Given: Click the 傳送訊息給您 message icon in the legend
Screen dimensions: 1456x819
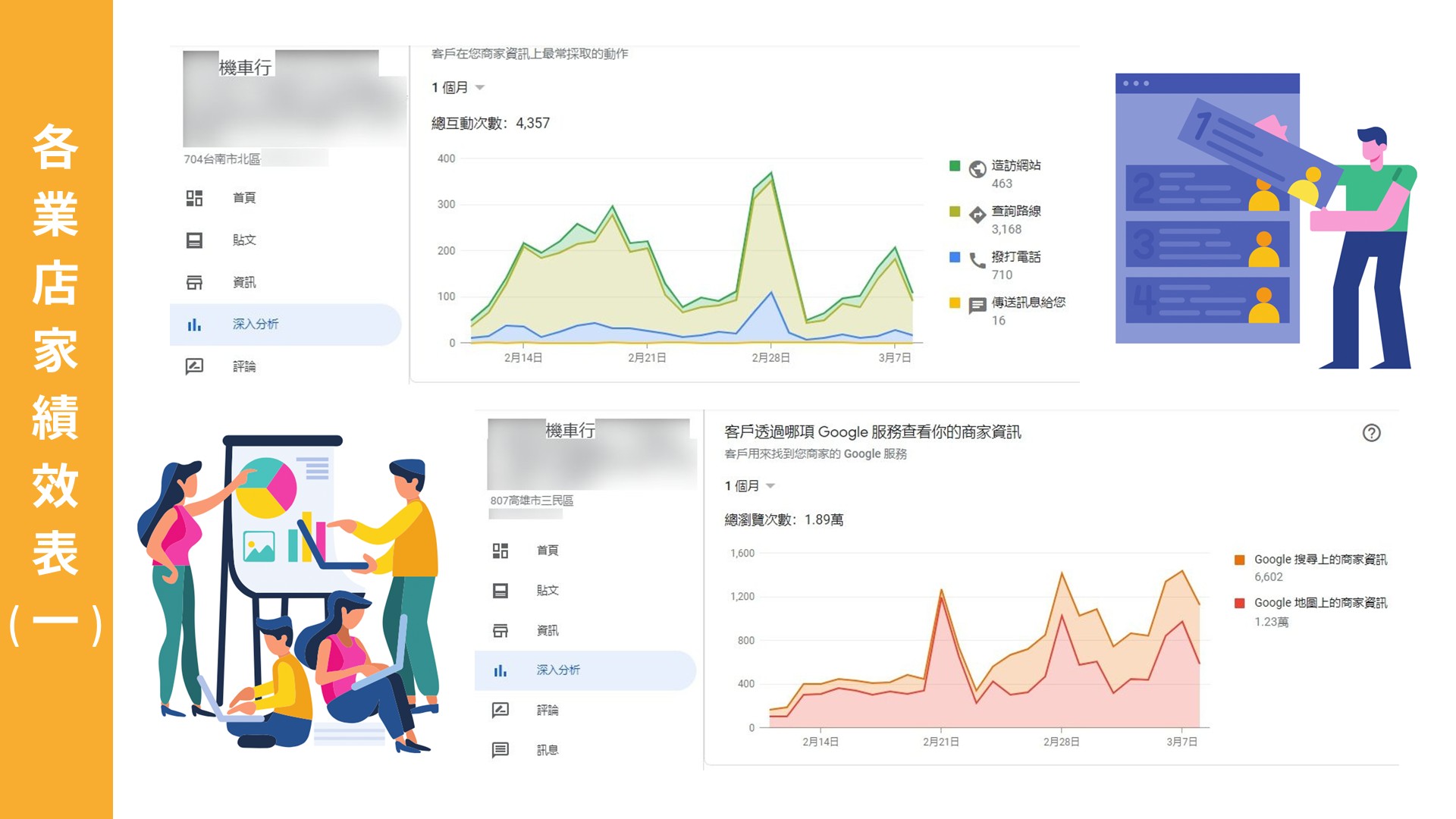Looking at the screenshot, I should click(x=977, y=306).
